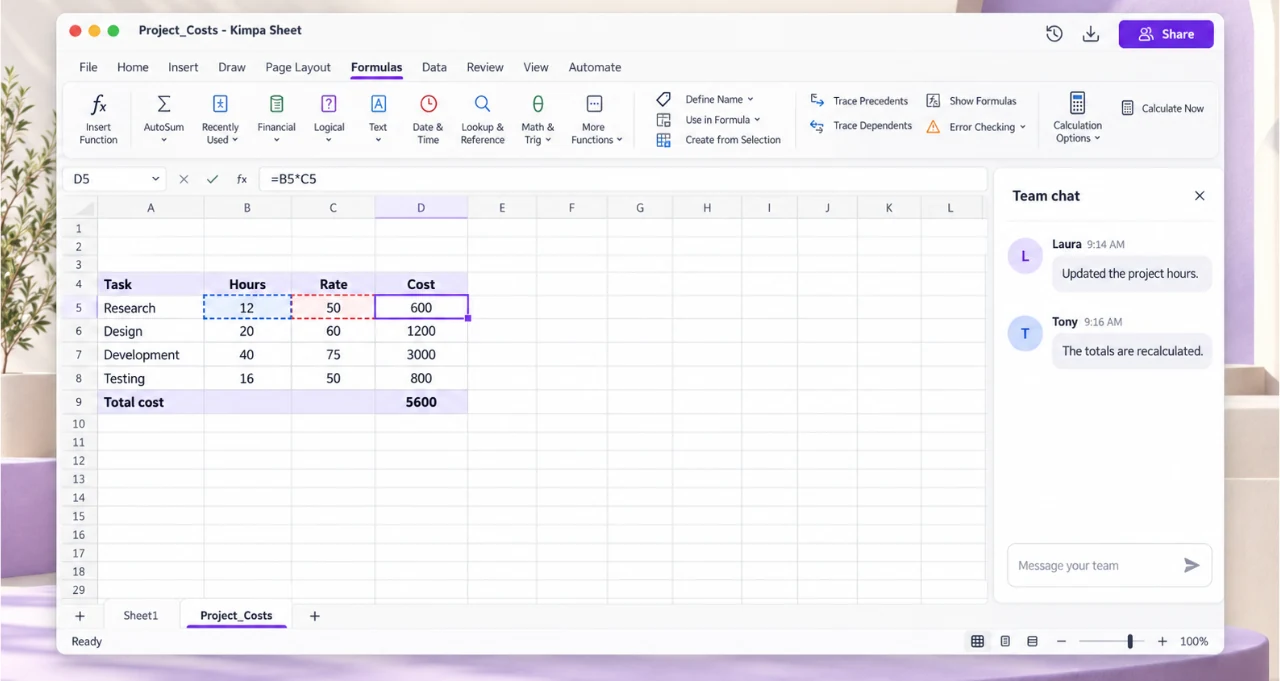Click Create from Selection
Image resolution: width=1280 pixels, height=681 pixels.
(x=719, y=140)
